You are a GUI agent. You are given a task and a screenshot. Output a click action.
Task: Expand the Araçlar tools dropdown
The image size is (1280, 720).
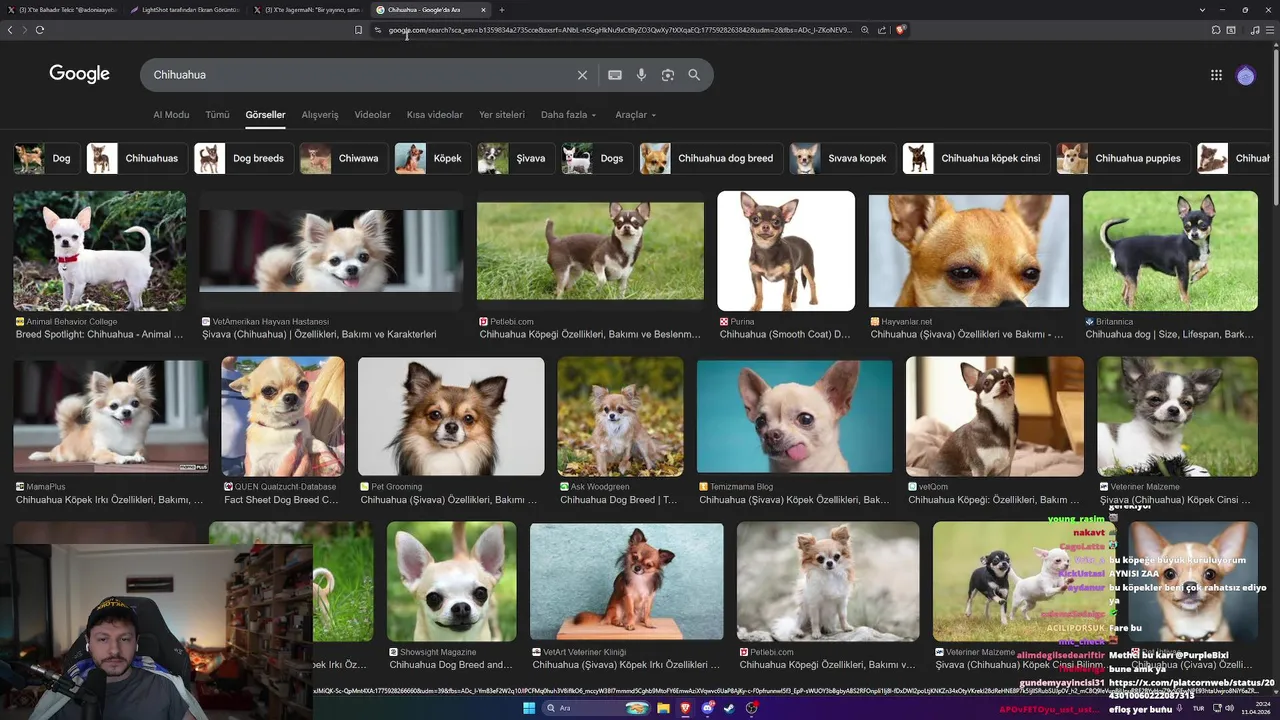point(635,115)
